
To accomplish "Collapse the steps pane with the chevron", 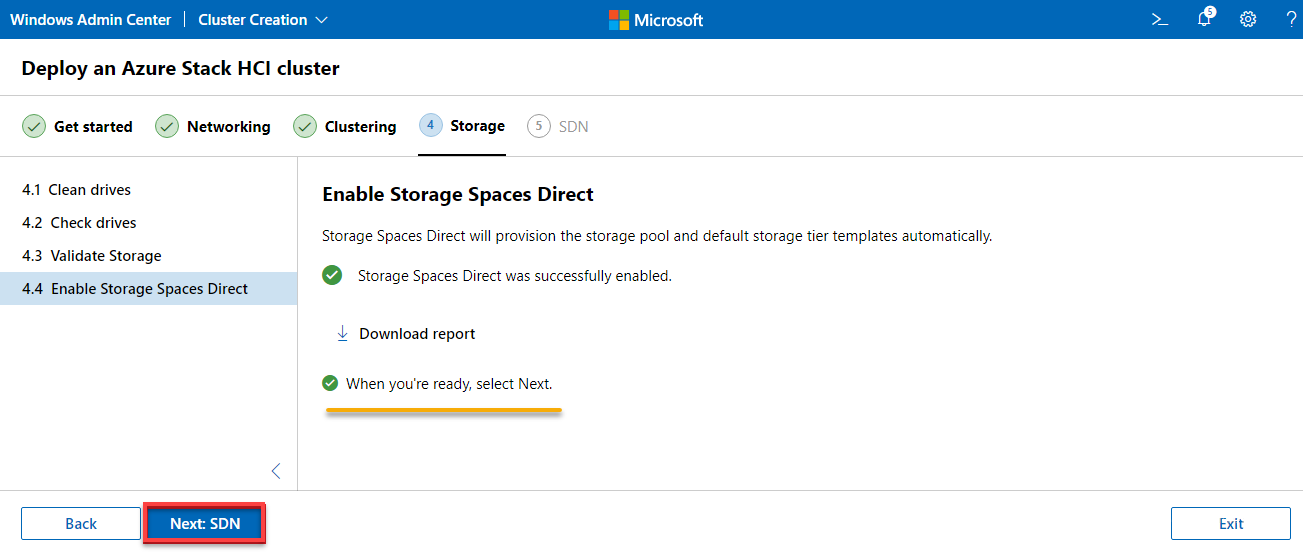I will tap(276, 471).
